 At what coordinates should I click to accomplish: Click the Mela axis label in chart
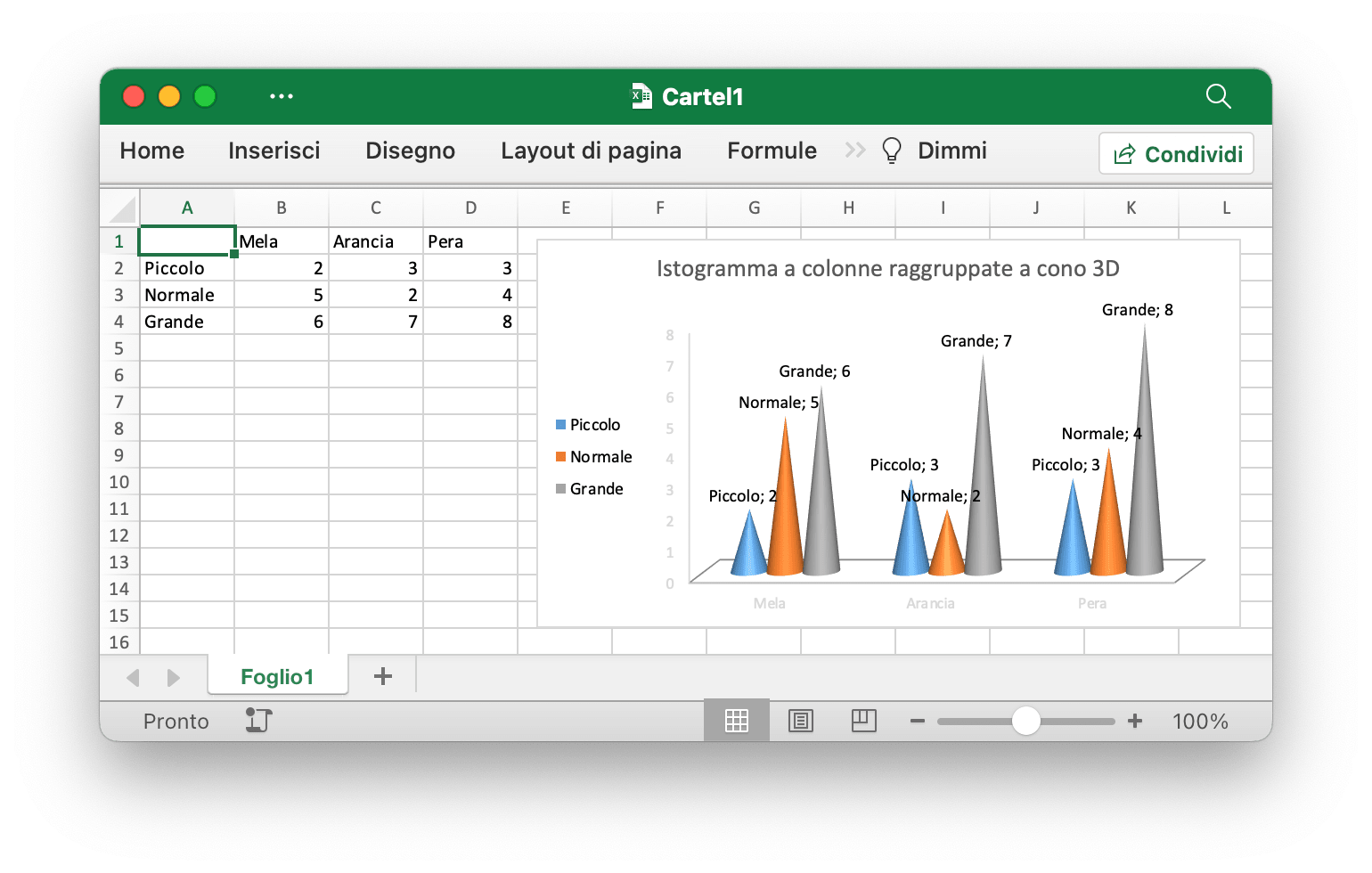(x=770, y=604)
